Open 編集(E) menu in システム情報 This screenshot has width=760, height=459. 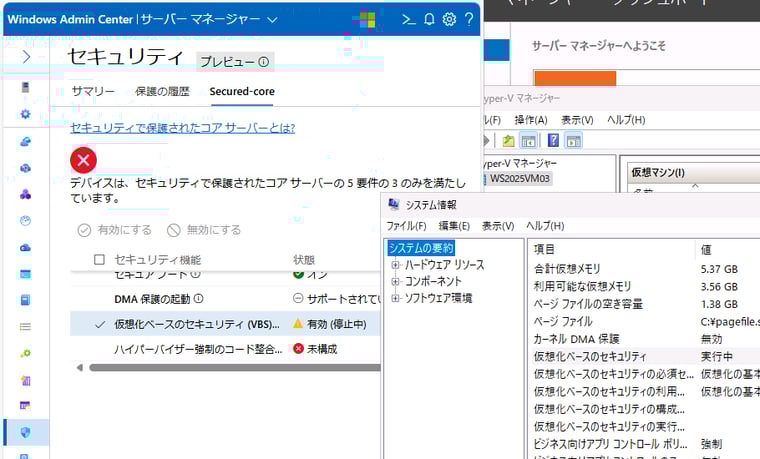click(x=454, y=226)
